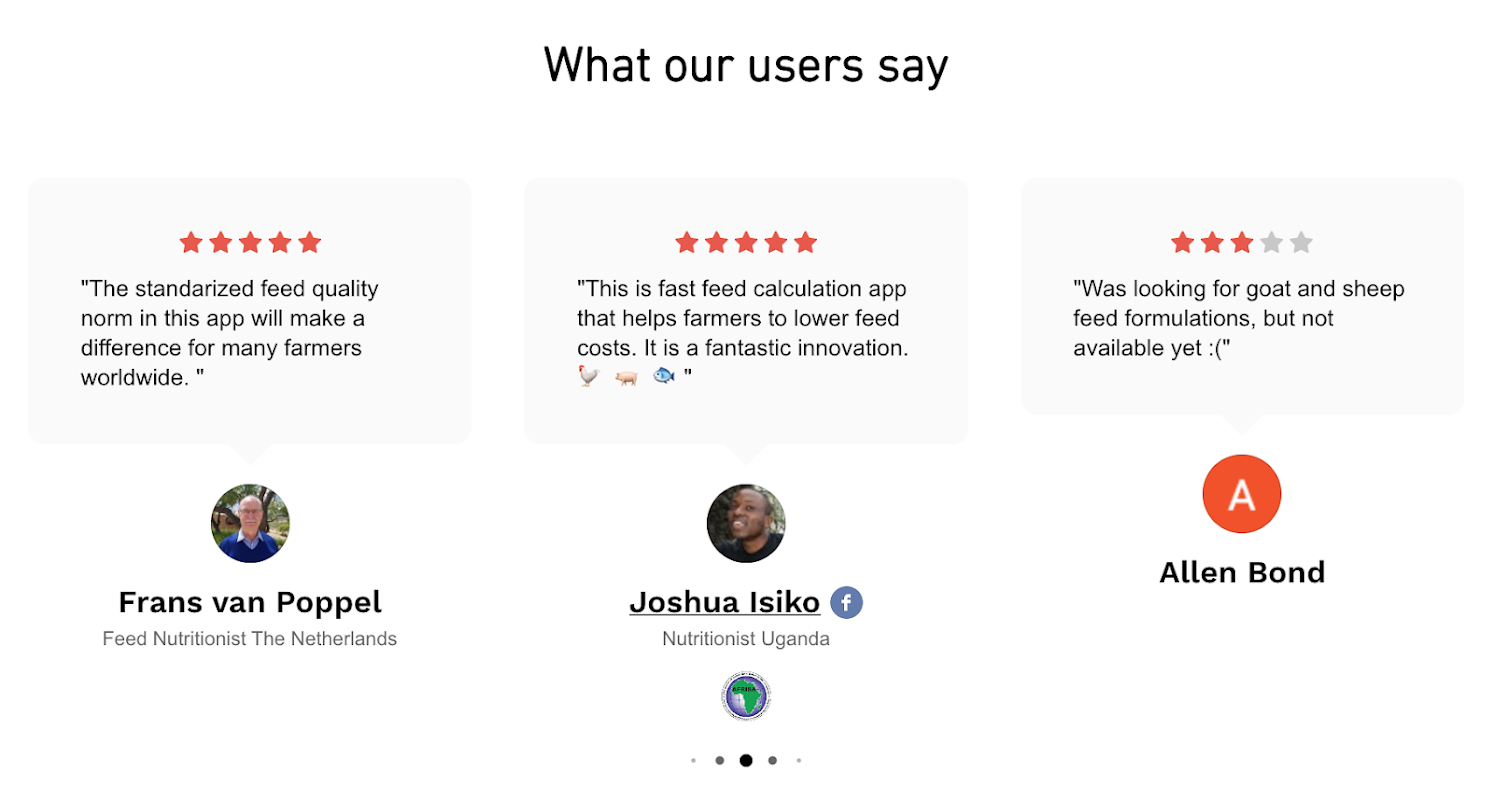This screenshot has height=800, width=1494.
Task: Click the five-star rating in Joshua's review
Action: [746, 242]
